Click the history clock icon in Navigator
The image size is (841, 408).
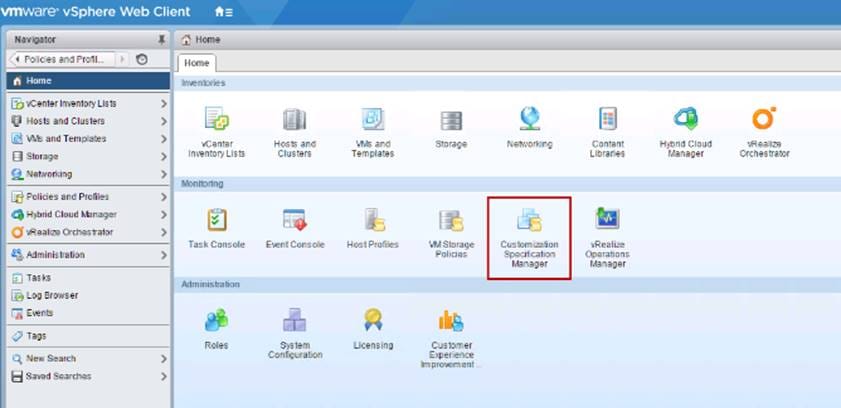(142, 60)
